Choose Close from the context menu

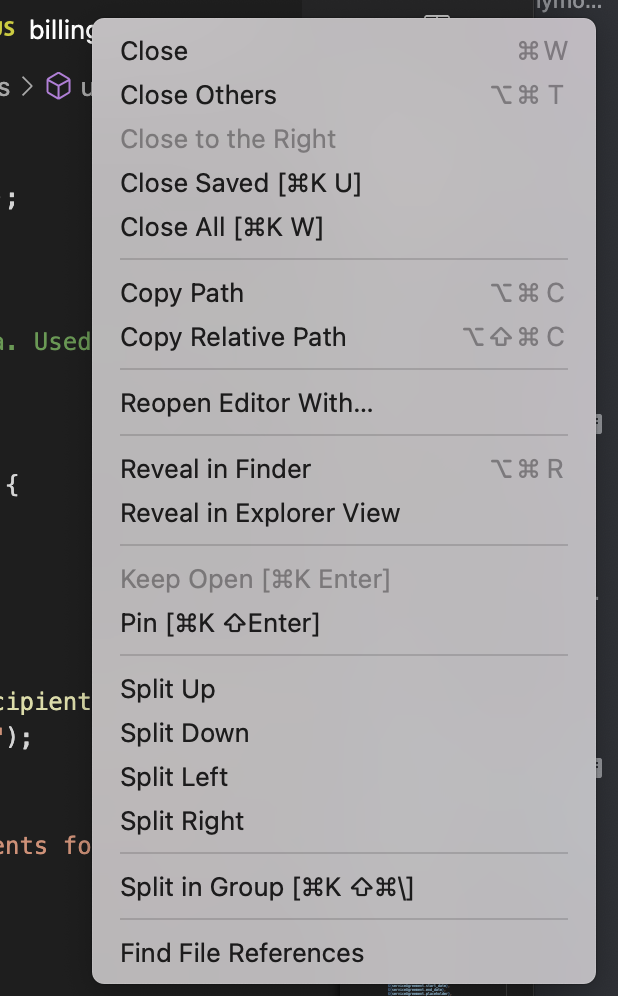tap(153, 51)
